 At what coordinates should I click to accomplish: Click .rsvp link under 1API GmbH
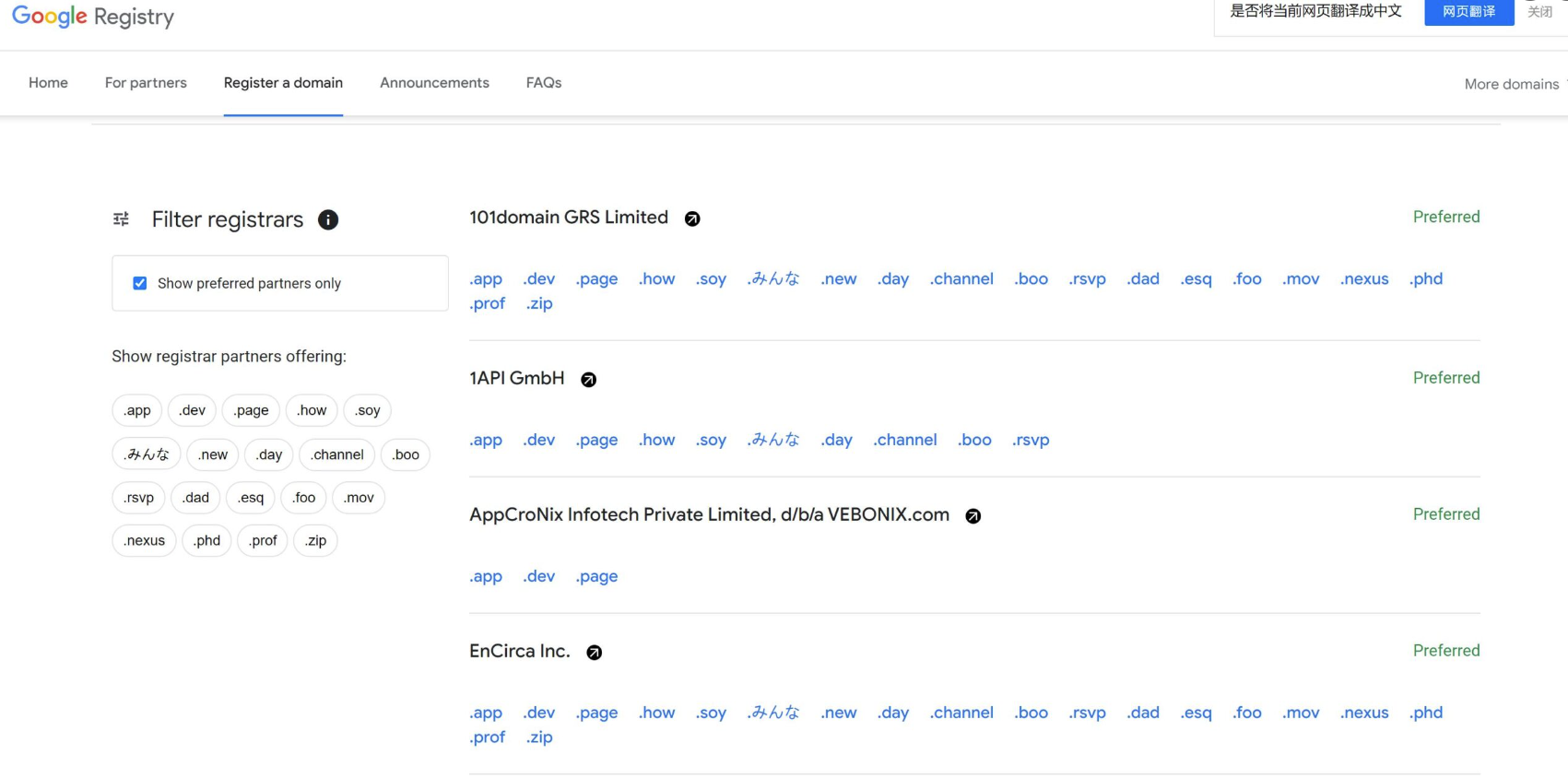pos(1031,440)
